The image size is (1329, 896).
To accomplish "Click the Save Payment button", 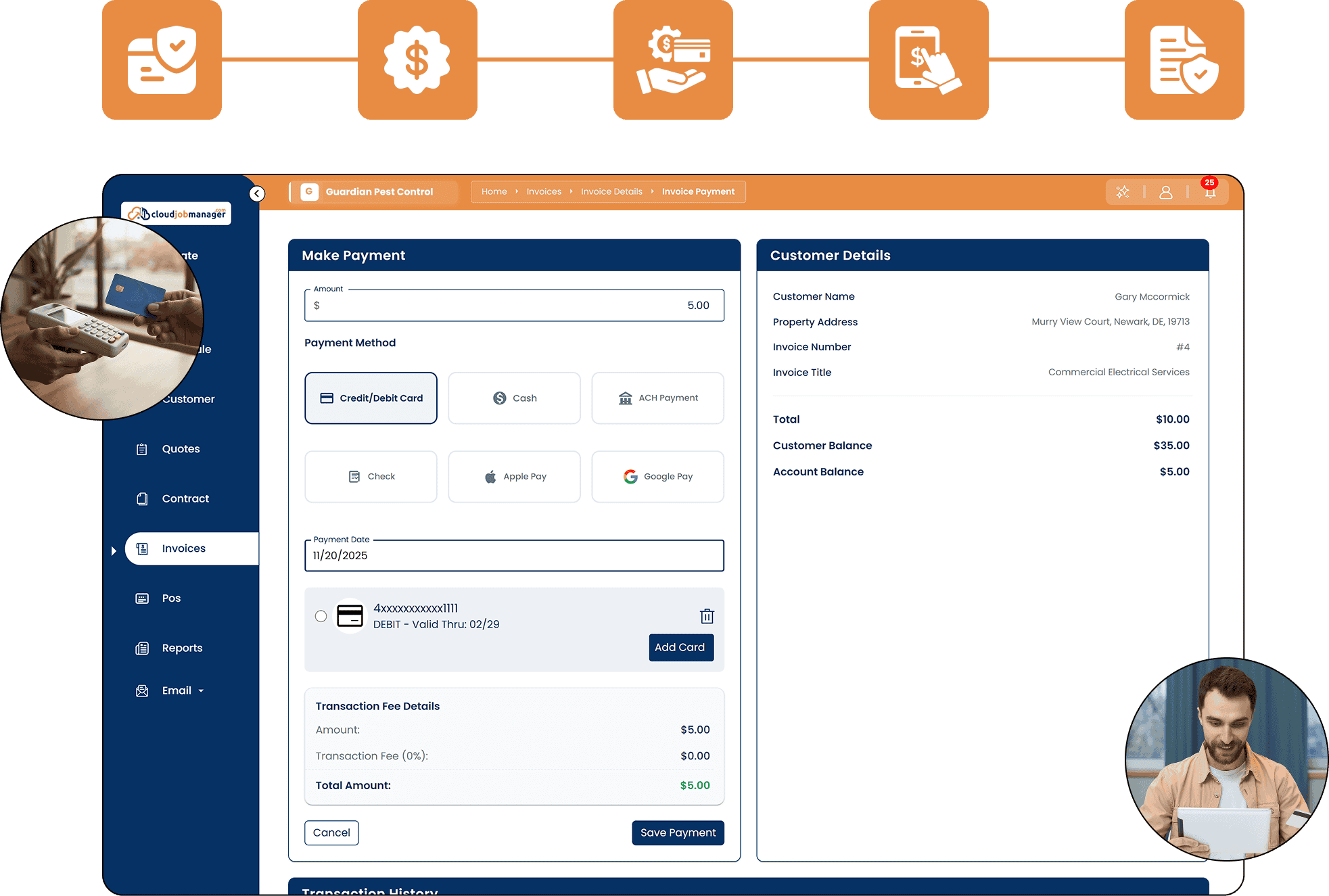I will pyautogui.click(x=678, y=833).
